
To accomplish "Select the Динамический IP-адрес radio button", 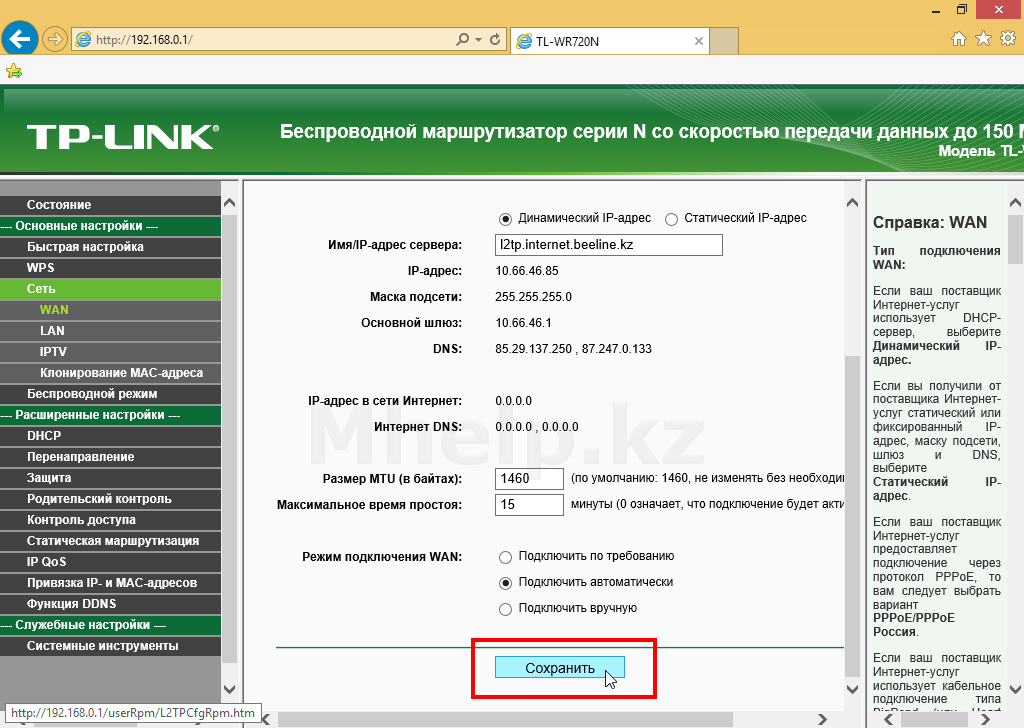I will click(506, 219).
